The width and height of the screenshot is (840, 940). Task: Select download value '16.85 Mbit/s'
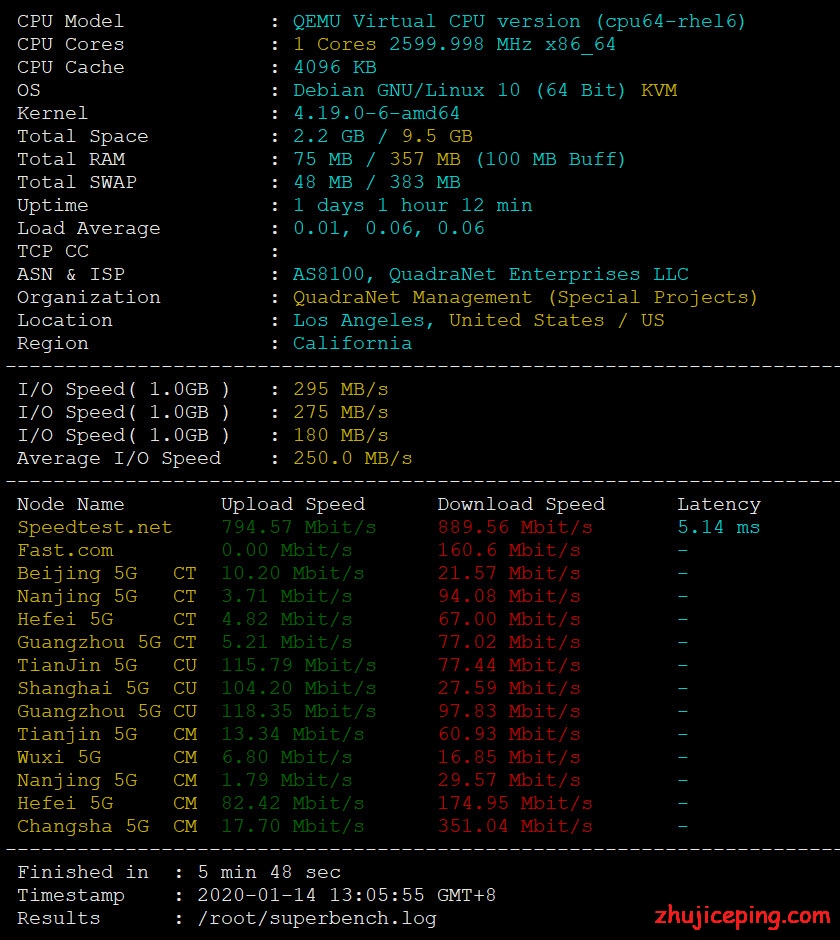pos(509,758)
